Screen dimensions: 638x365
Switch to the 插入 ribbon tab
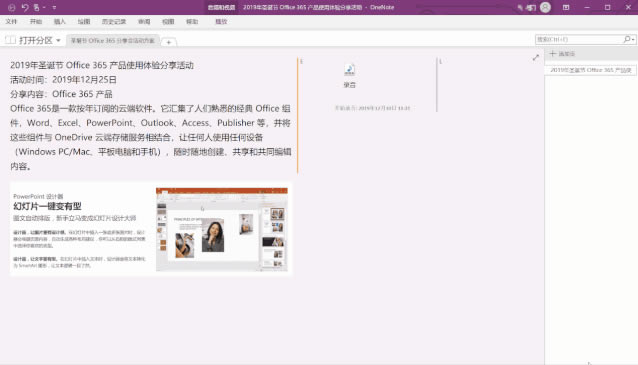59,22
